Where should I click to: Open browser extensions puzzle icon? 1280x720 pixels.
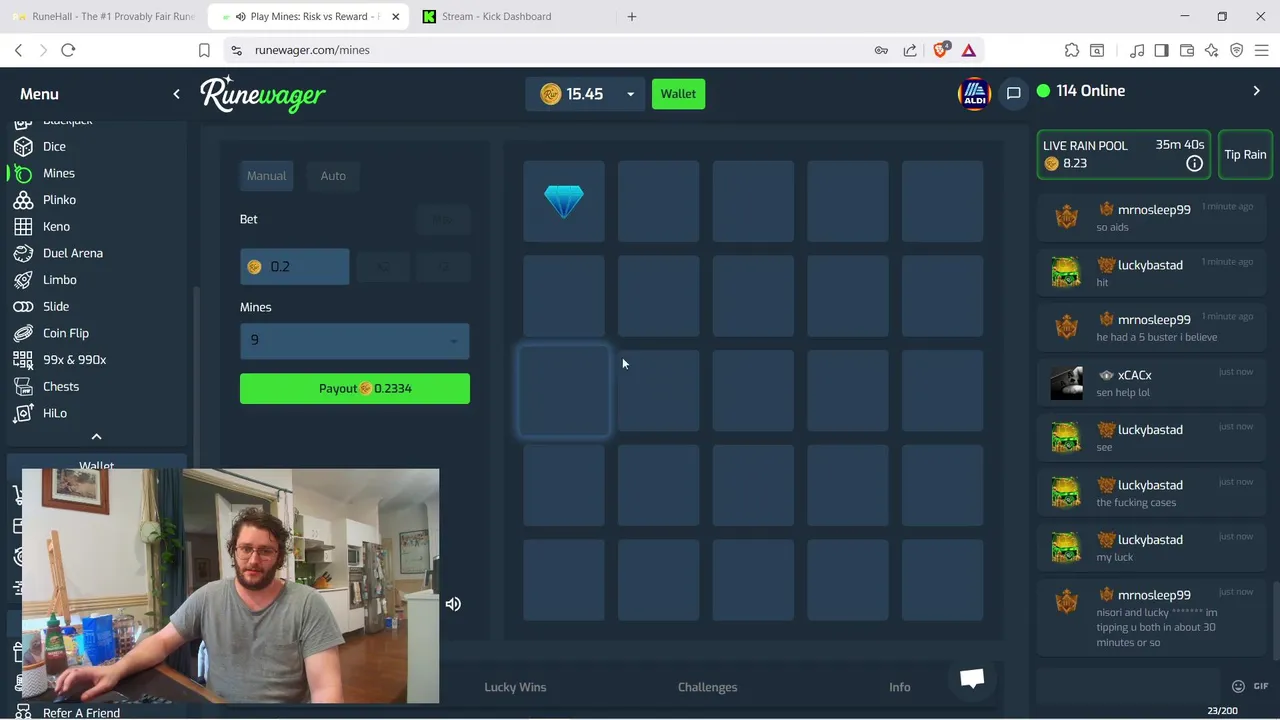click(x=1072, y=50)
